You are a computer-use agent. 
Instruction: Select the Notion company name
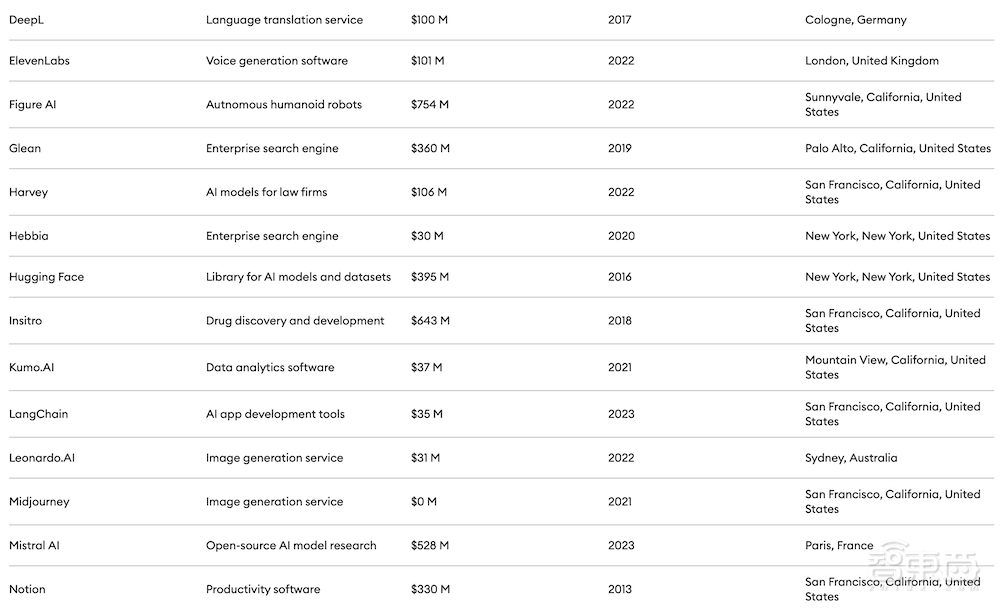pos(27,589)
